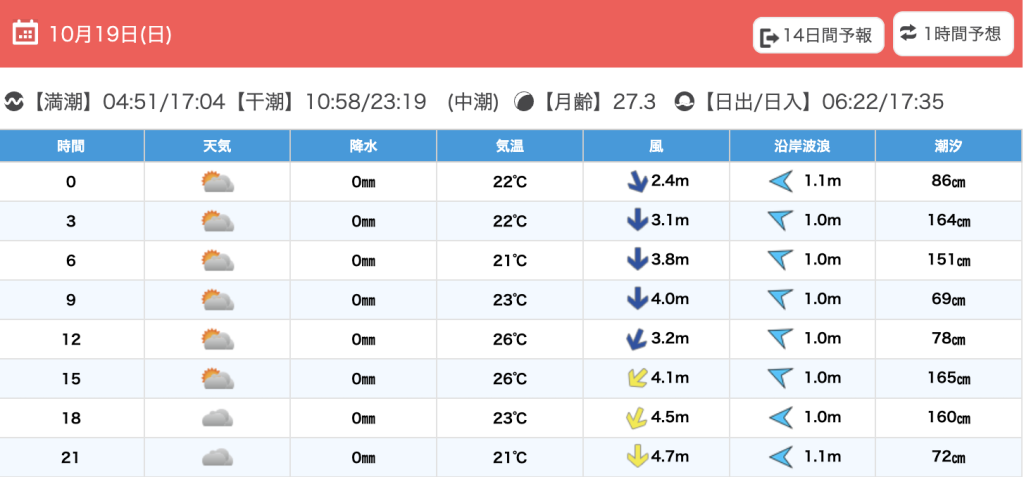Click the blue wind arrow at hour 6
This screenshot has width=1024, height=477.
pos(636,260)
